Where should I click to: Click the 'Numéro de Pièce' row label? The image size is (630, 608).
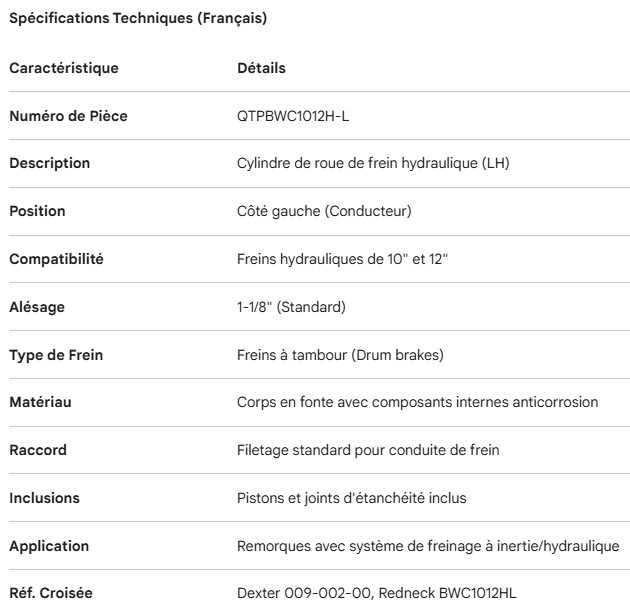tap(68, 116)
